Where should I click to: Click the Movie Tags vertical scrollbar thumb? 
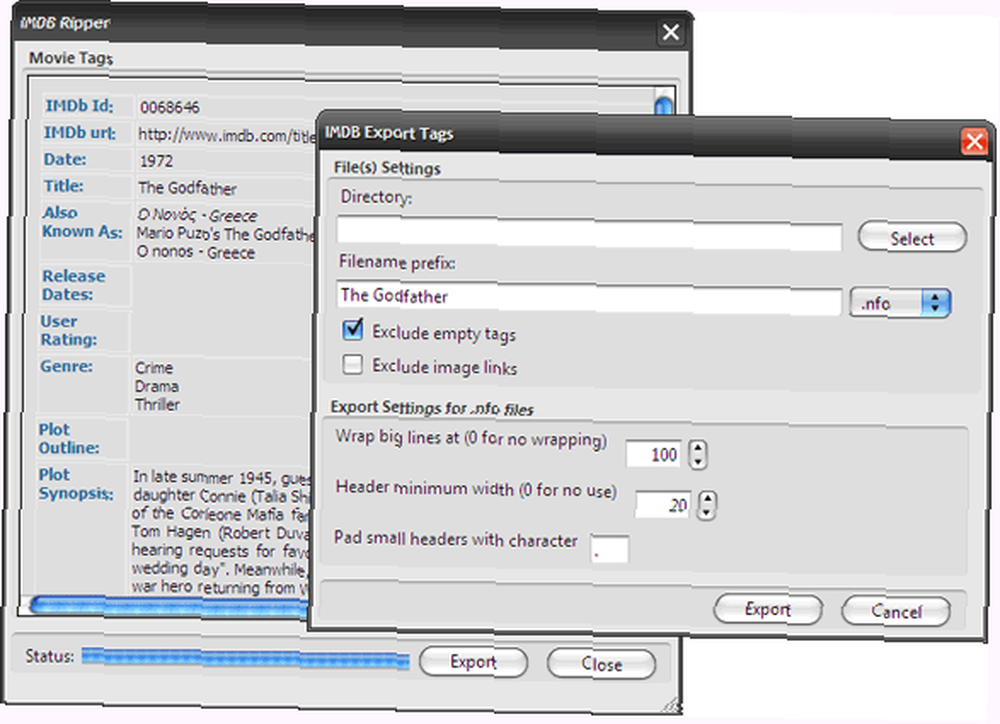point(664,104)
